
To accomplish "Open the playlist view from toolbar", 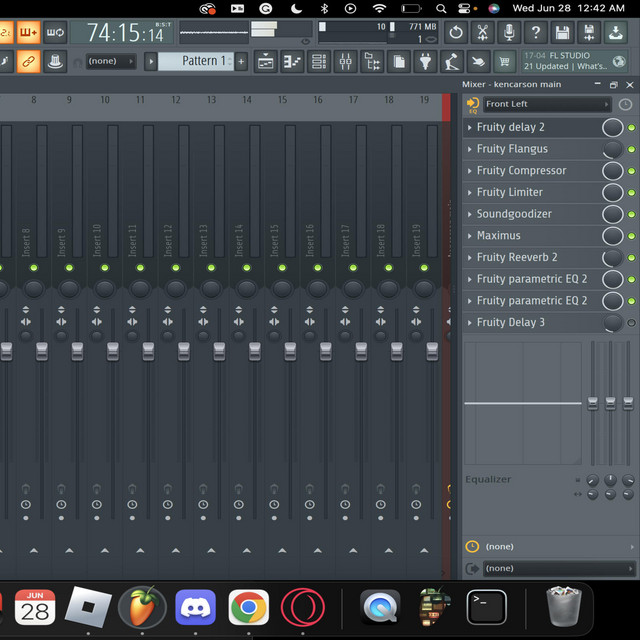I will coord(267,62).
